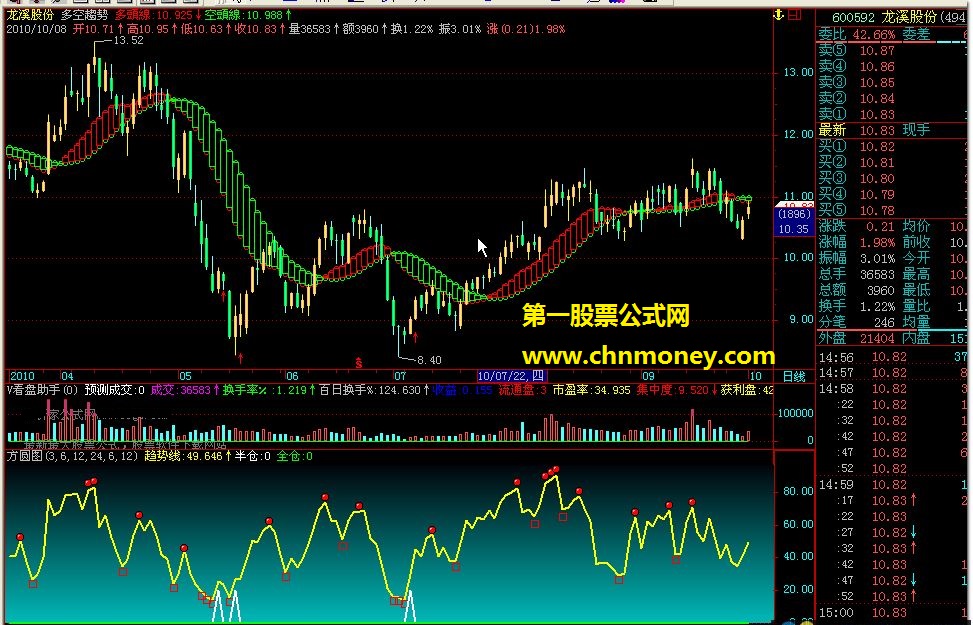Viewport: 973px width, 625px height.
Task: Click the 2010/10/08 date in the header
Action: pyautogui.click(x=36, y=29)
